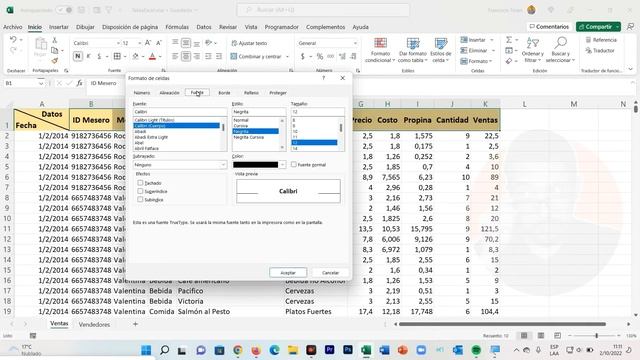Check the Tachado checkbox
This screenshot has width=640, height=360.
click(x=140, y=183)
